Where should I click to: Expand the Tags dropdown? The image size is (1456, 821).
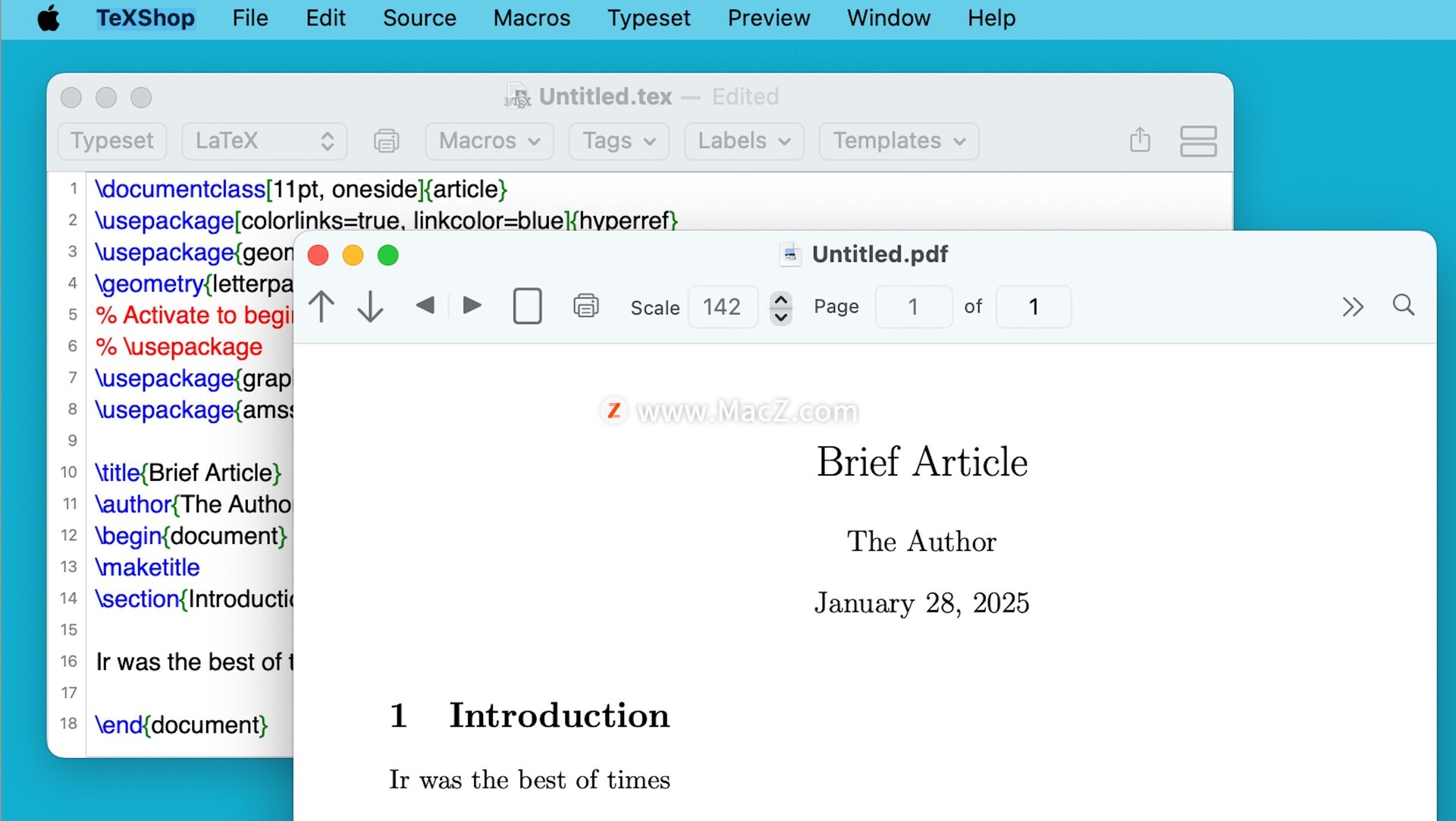pyautogui.click(x=619, y=141)
